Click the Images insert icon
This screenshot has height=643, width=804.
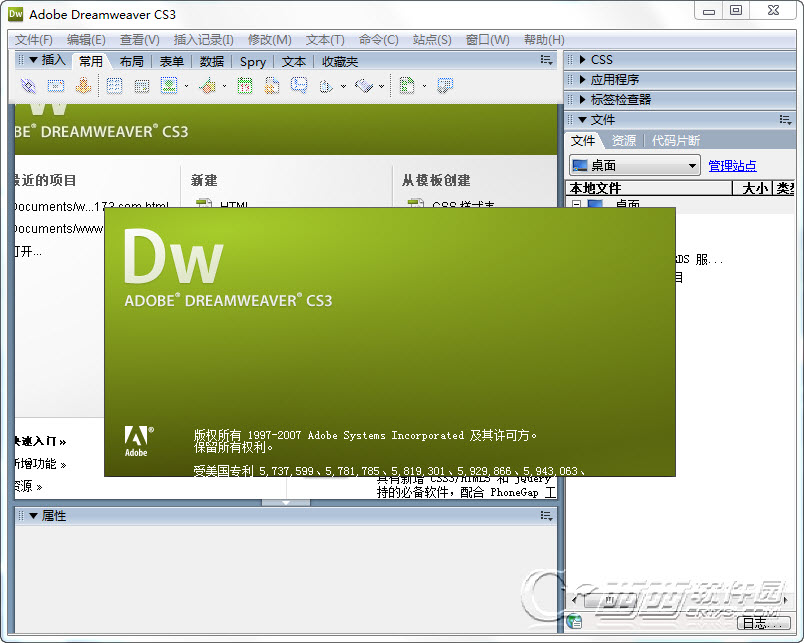[x=169, y=86]
